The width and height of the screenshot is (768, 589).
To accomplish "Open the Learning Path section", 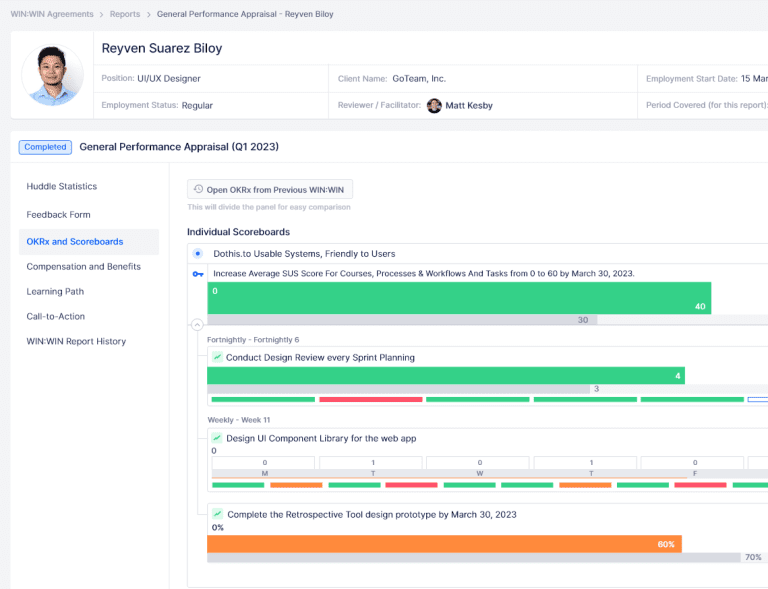I will 55,292.
